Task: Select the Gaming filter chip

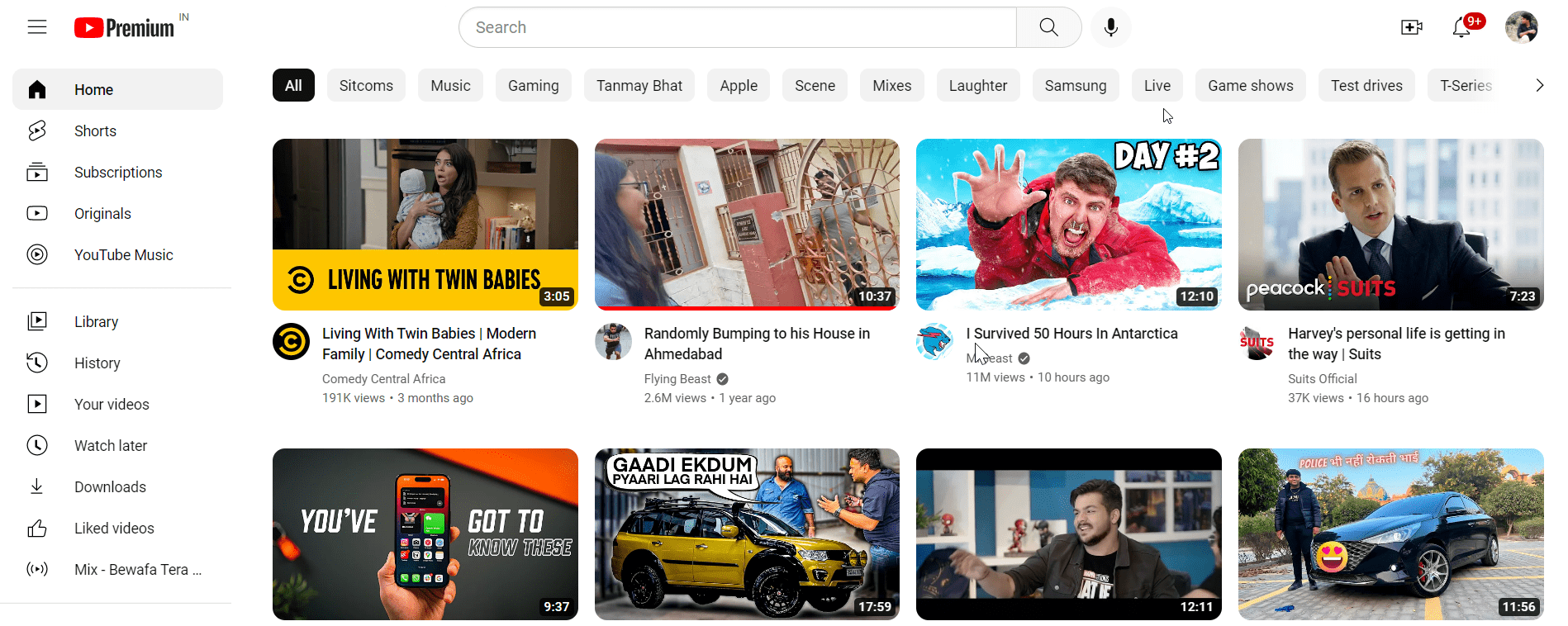Action: 534,85
